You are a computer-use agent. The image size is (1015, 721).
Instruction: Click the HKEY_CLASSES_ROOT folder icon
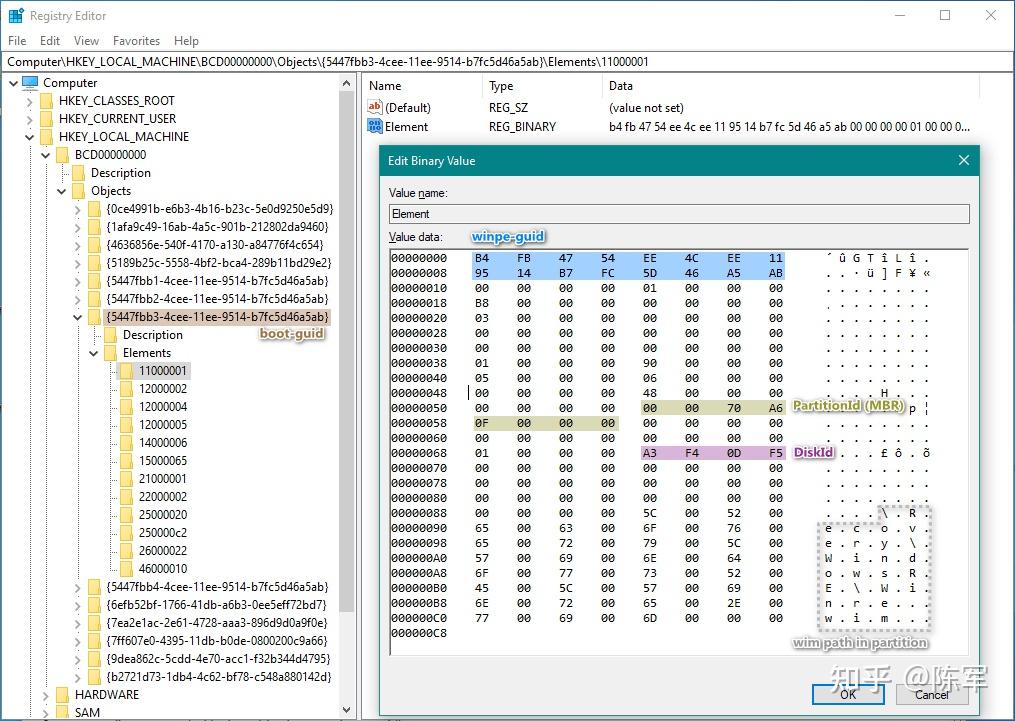tap(46, 101)
